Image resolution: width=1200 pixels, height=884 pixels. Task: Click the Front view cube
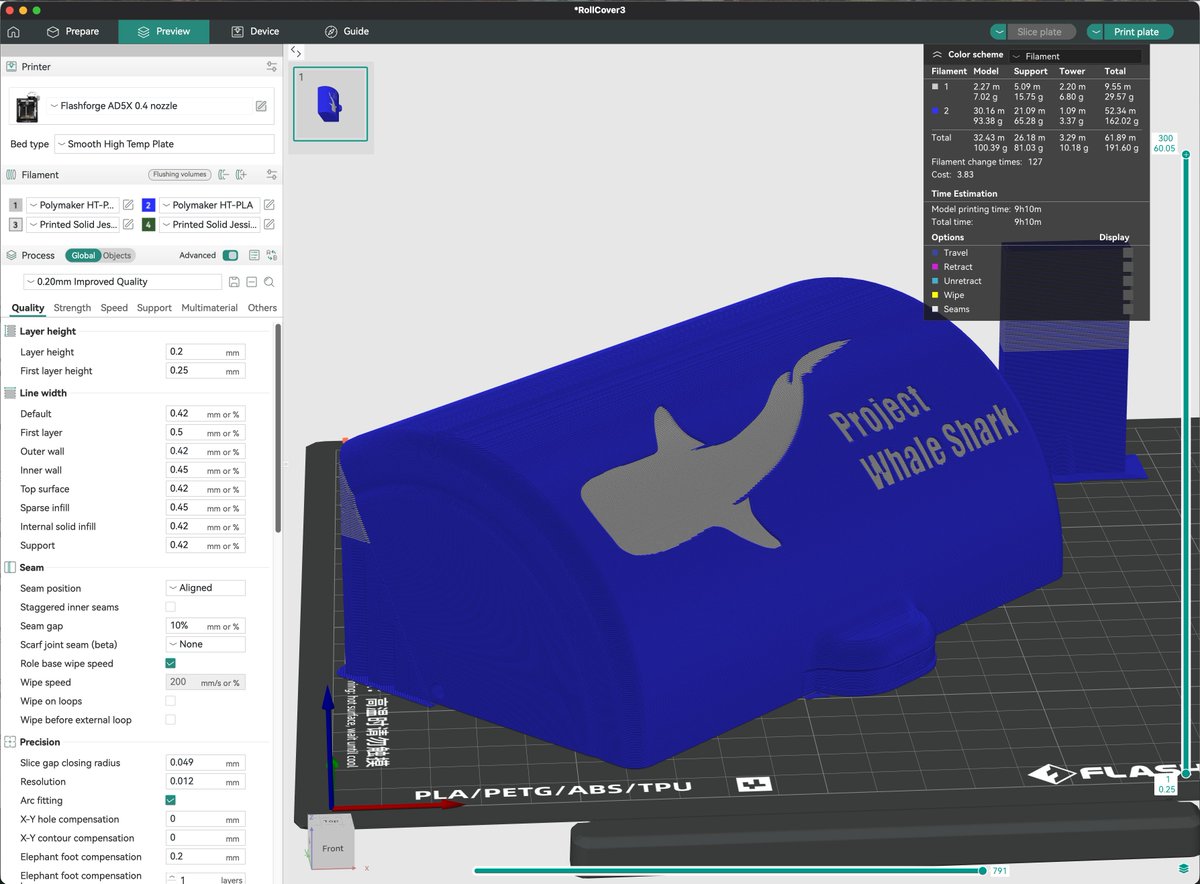tap(332, 848)
